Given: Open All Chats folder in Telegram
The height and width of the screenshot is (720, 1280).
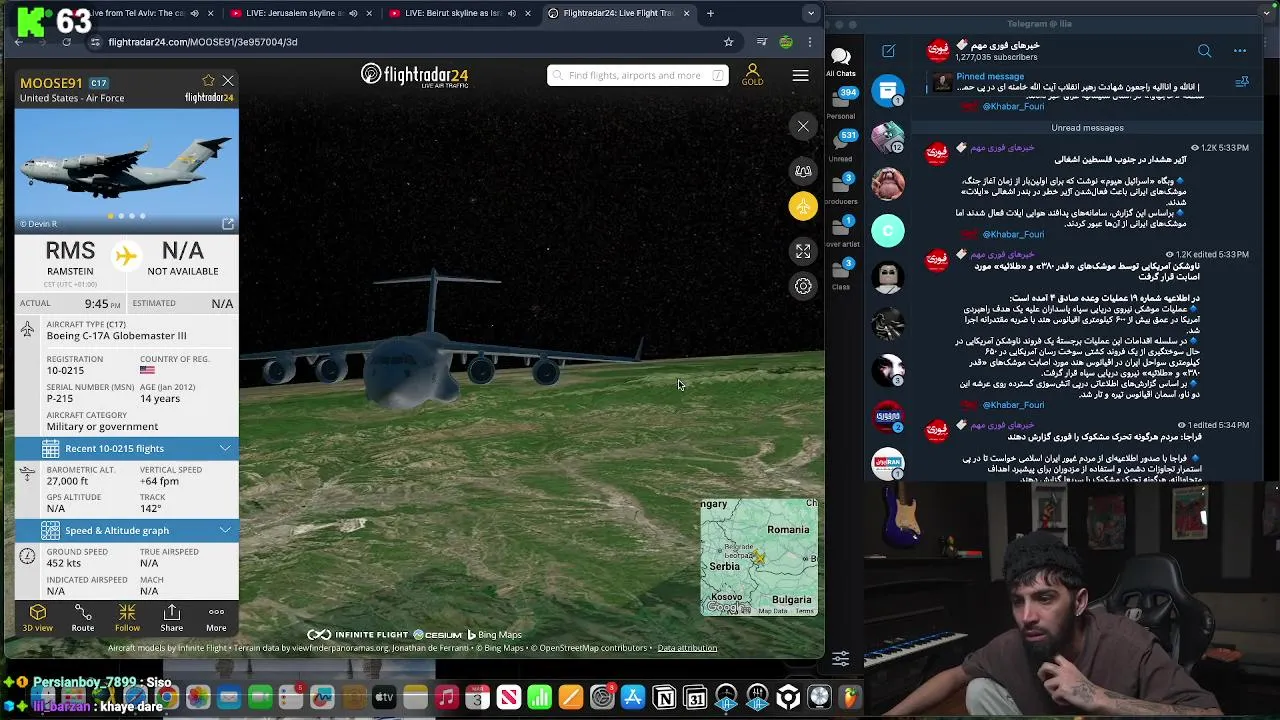Looking at the screenshot, I should point(841,61).
